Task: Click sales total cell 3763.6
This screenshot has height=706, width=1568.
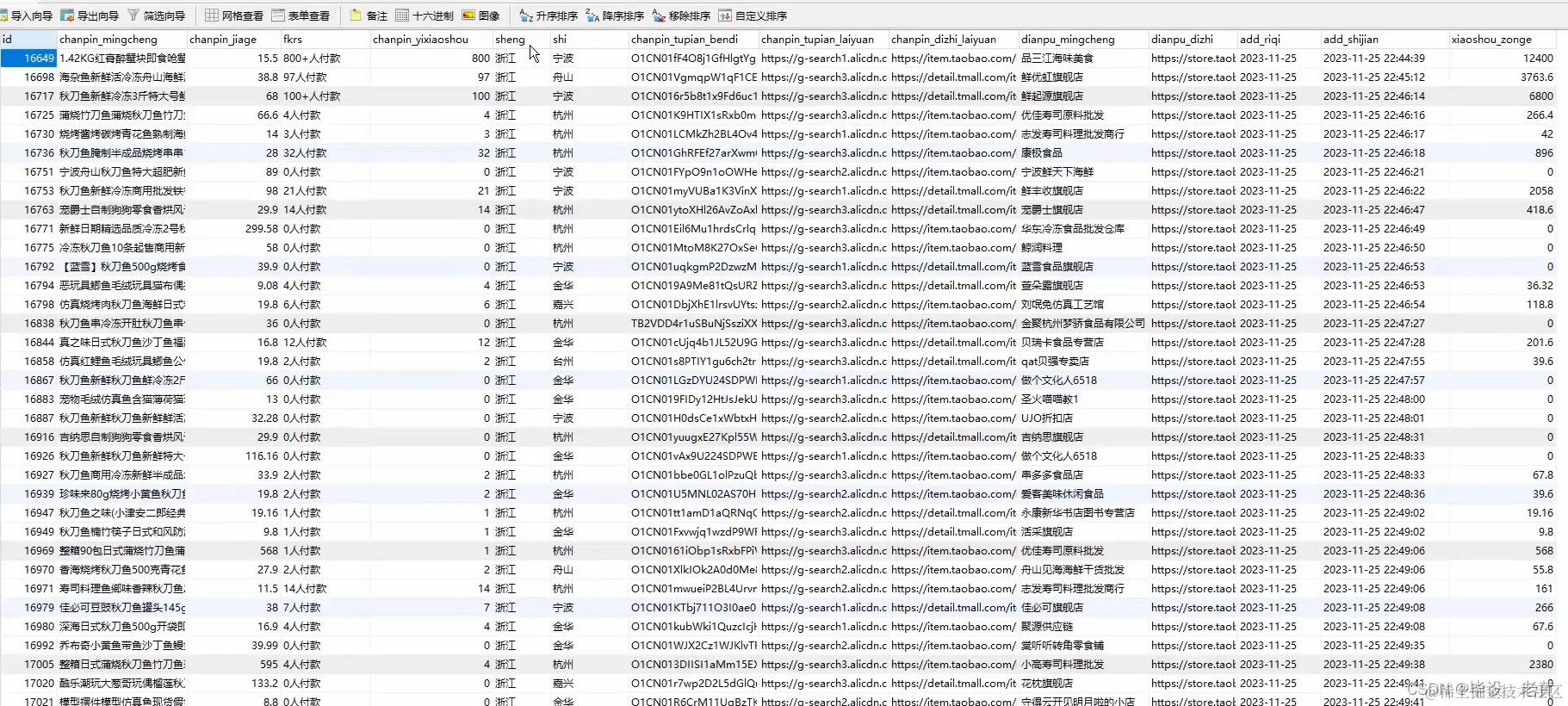Action: coord(1503,77)
